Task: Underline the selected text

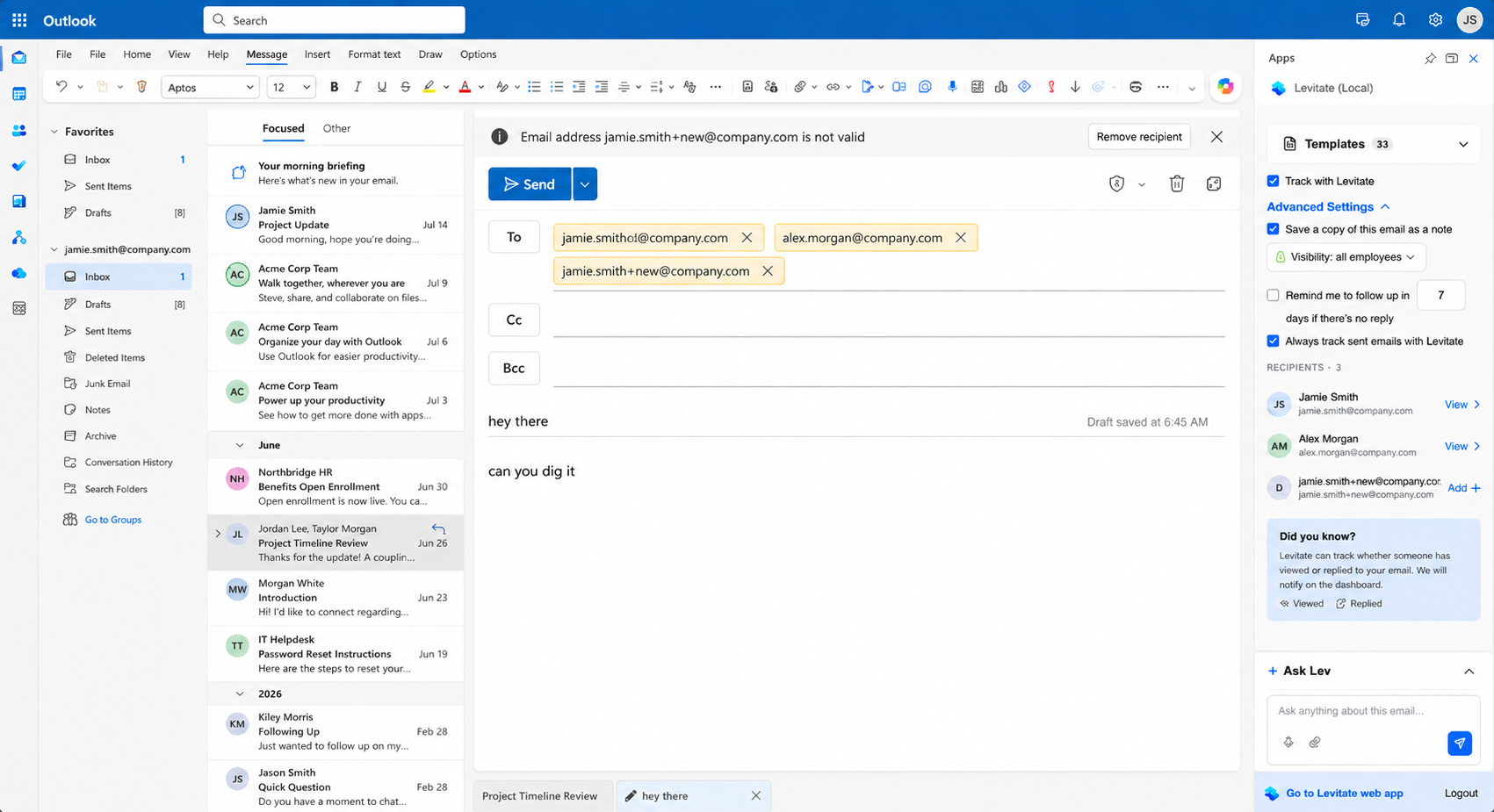Action: 381,87
